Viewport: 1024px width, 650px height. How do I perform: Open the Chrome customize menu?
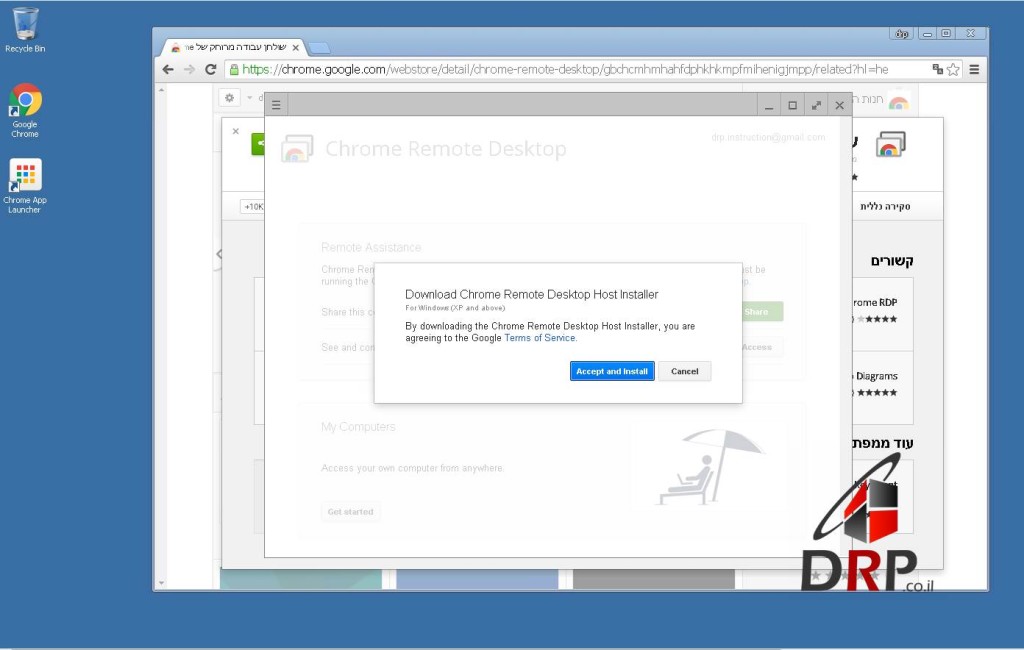pos(974,69)
